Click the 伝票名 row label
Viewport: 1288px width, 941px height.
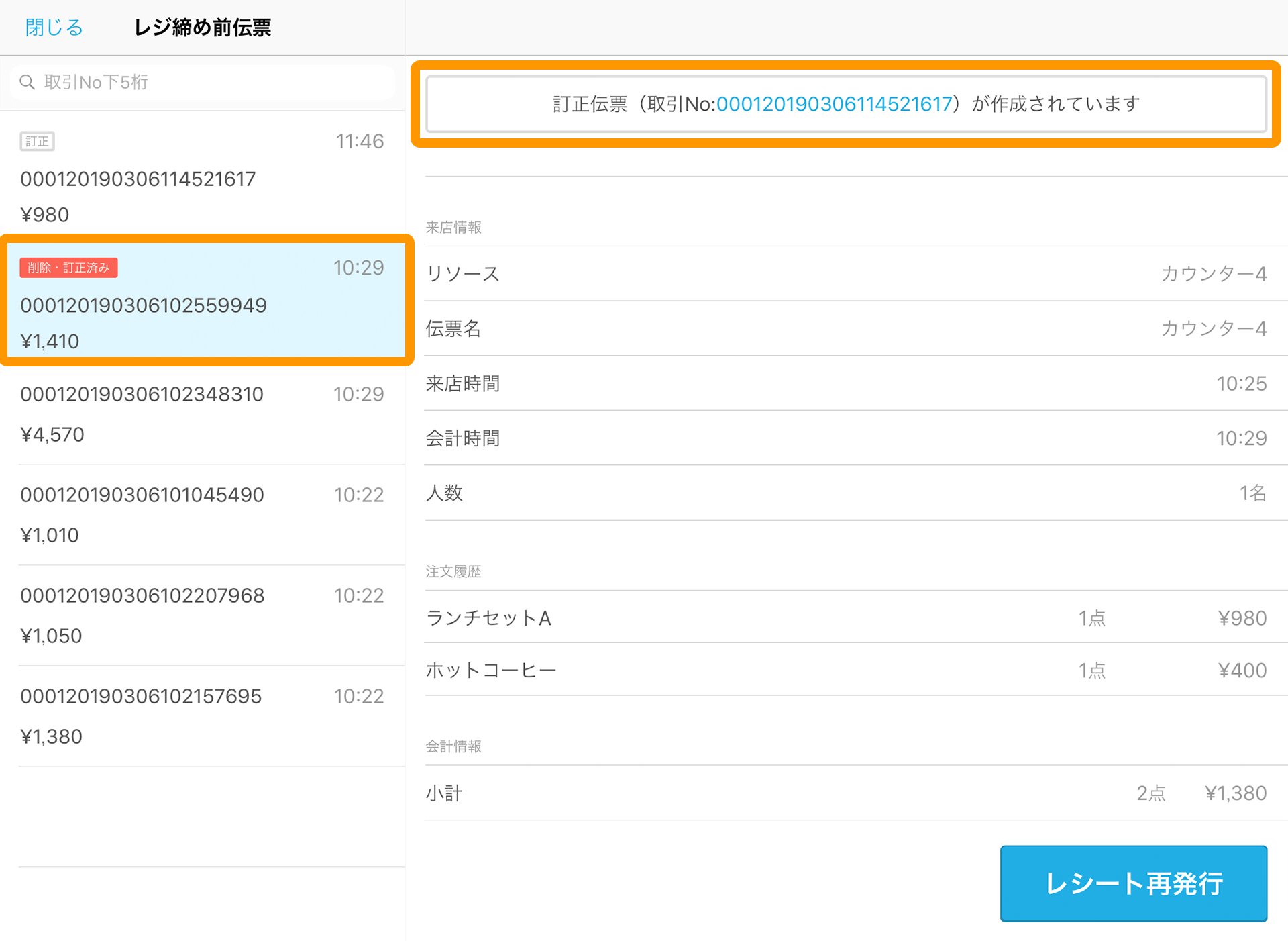point(453,329)
